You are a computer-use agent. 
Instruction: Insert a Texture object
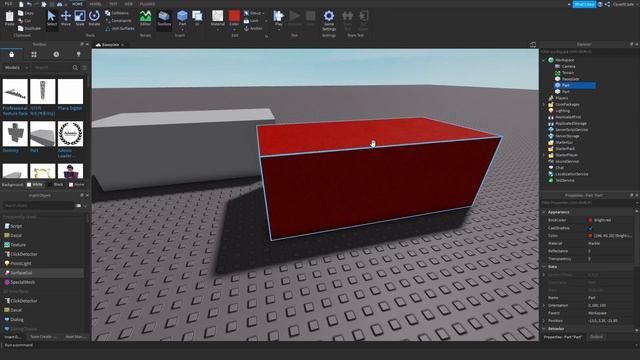(x=15, y=244)
